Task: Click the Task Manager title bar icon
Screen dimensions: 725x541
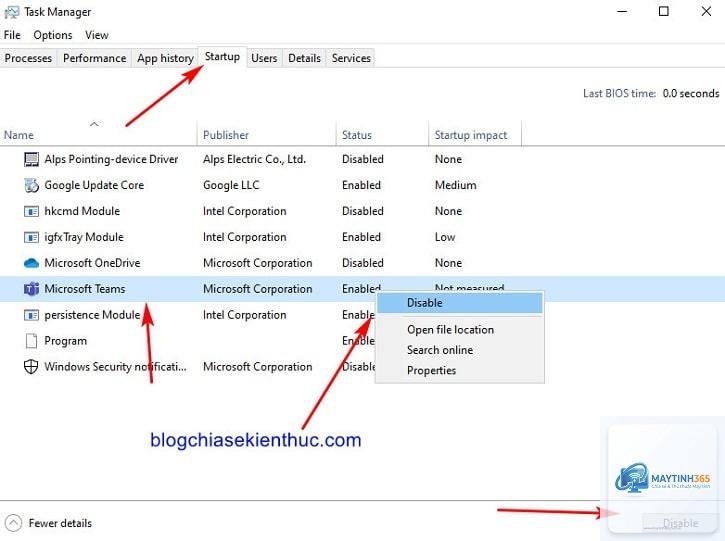Action: [x=12, y=12]
